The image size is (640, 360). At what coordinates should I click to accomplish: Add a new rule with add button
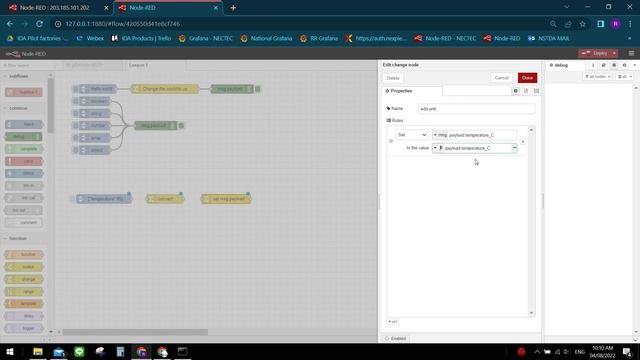pos(393,322)
